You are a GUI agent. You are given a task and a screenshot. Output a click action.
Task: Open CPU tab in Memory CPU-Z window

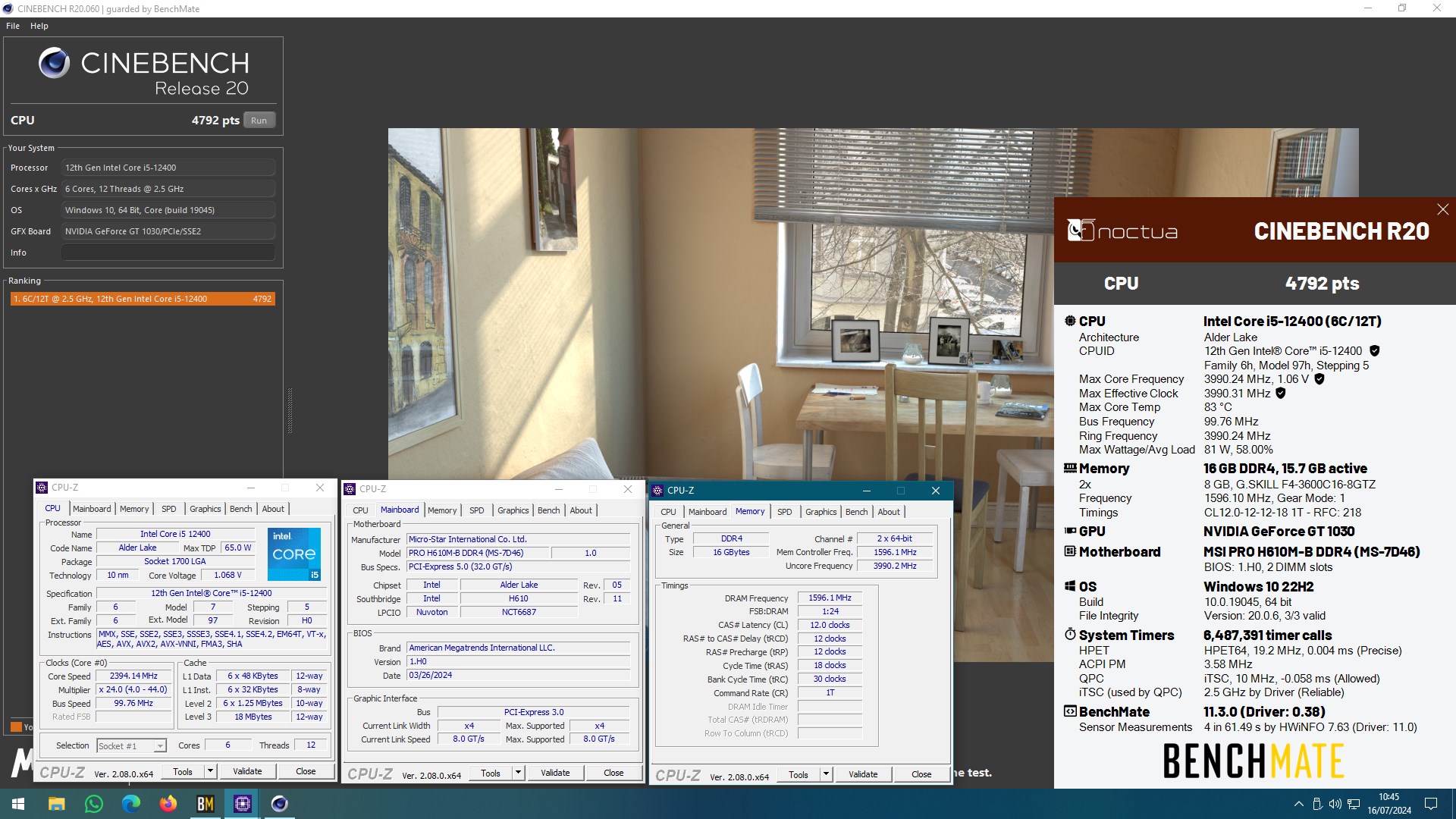[668, 512]
